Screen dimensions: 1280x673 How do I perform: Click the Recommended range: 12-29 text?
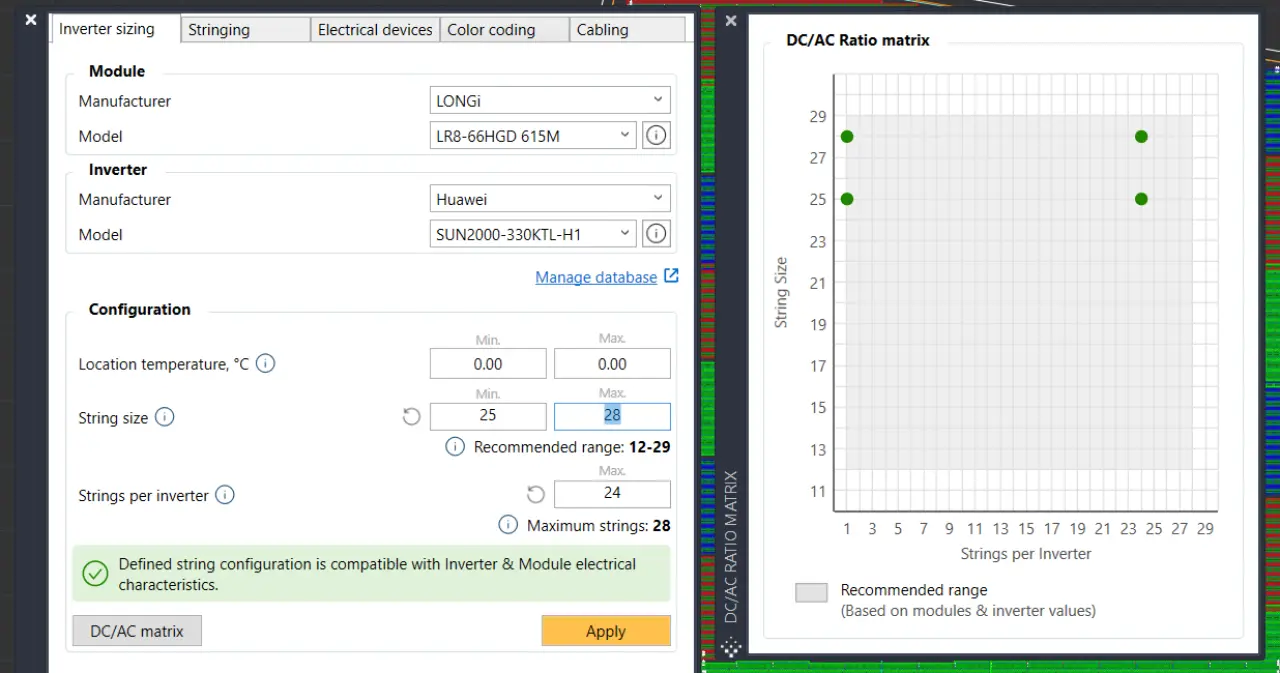(572, 447)
